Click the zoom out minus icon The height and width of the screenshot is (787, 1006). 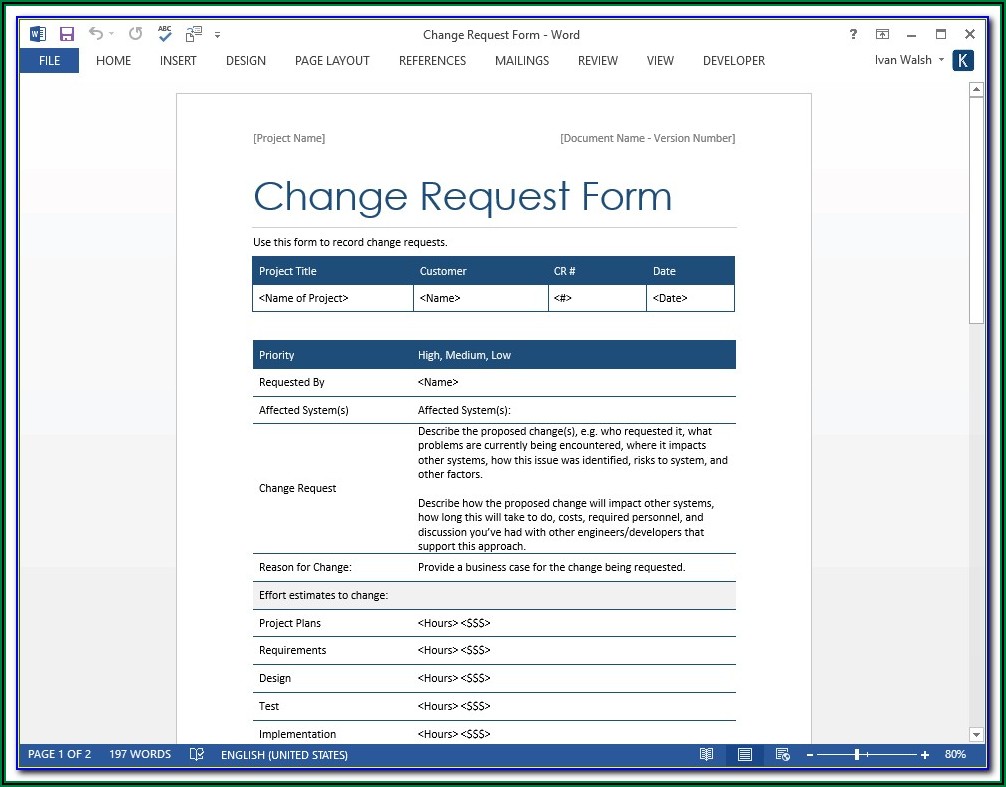point(810,755)
